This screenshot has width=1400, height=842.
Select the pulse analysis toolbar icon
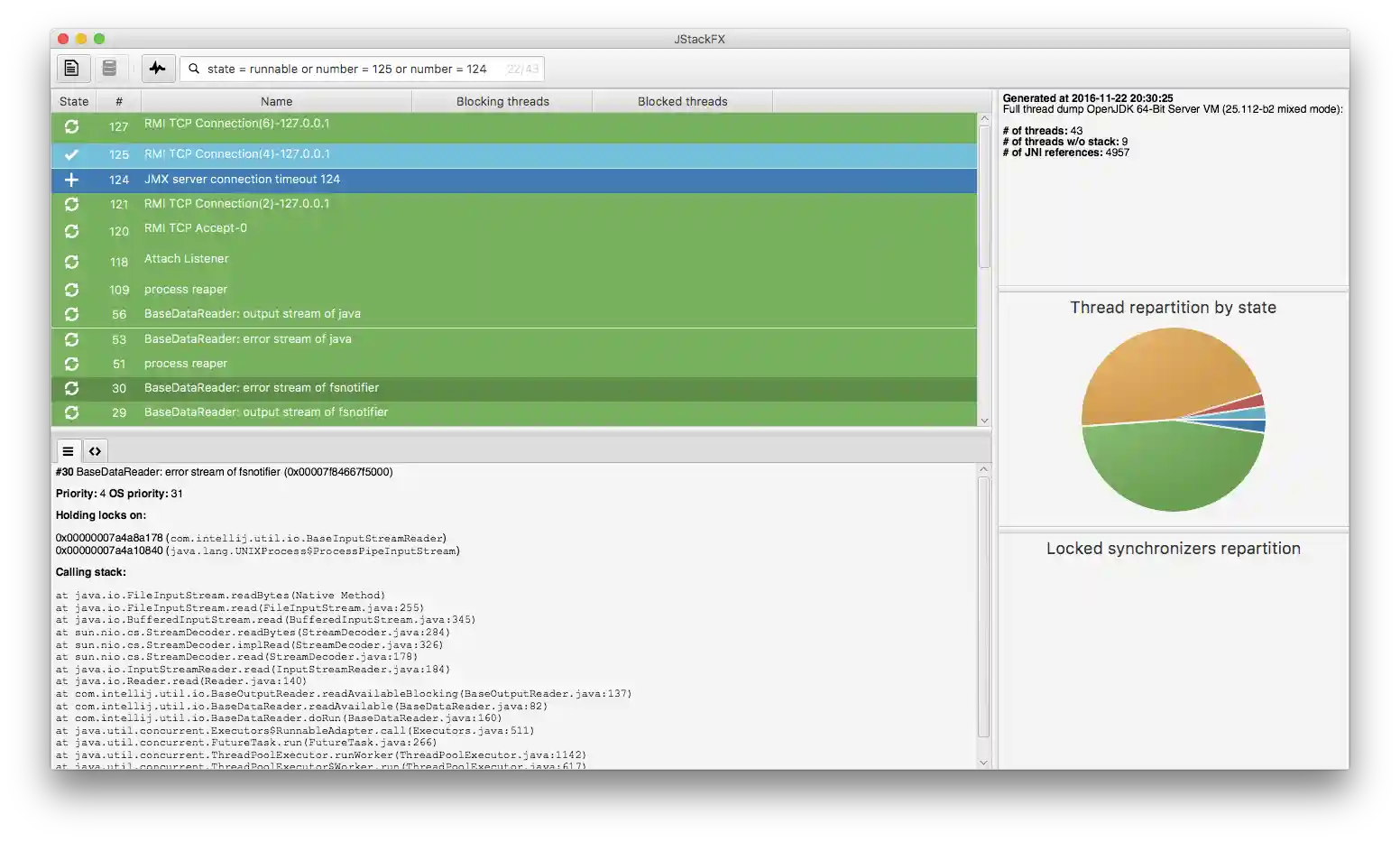point(158,68)
